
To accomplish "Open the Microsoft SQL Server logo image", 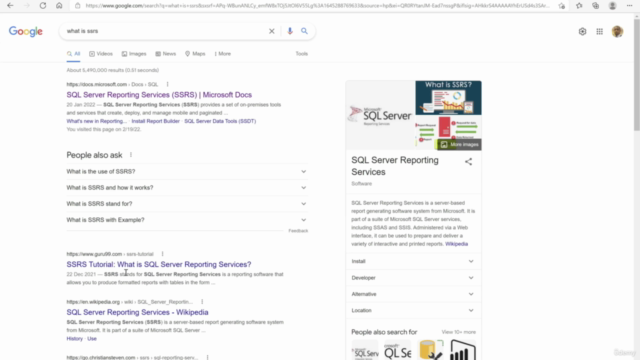I will pyautogui.click(x=380, y=115).
